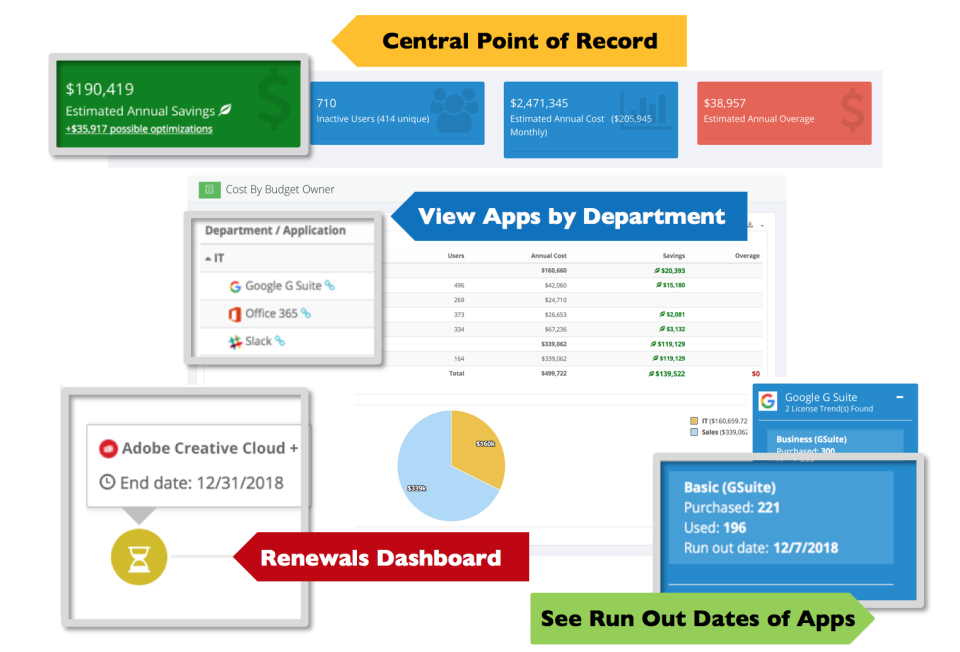Collapse the IT department group
The height and width of the screenshot is (652, 960).
207,257
